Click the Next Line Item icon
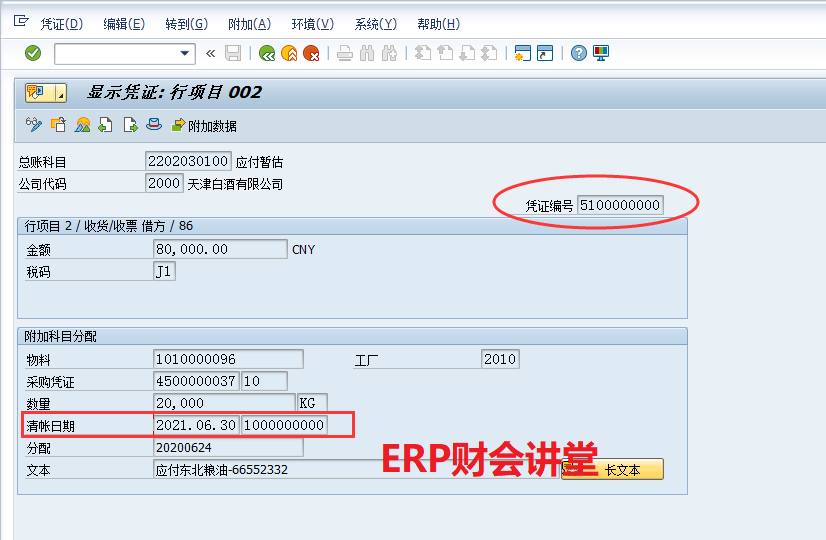This screenshot has width=826, height=540. pyautogui.click(x=130, y=125)
